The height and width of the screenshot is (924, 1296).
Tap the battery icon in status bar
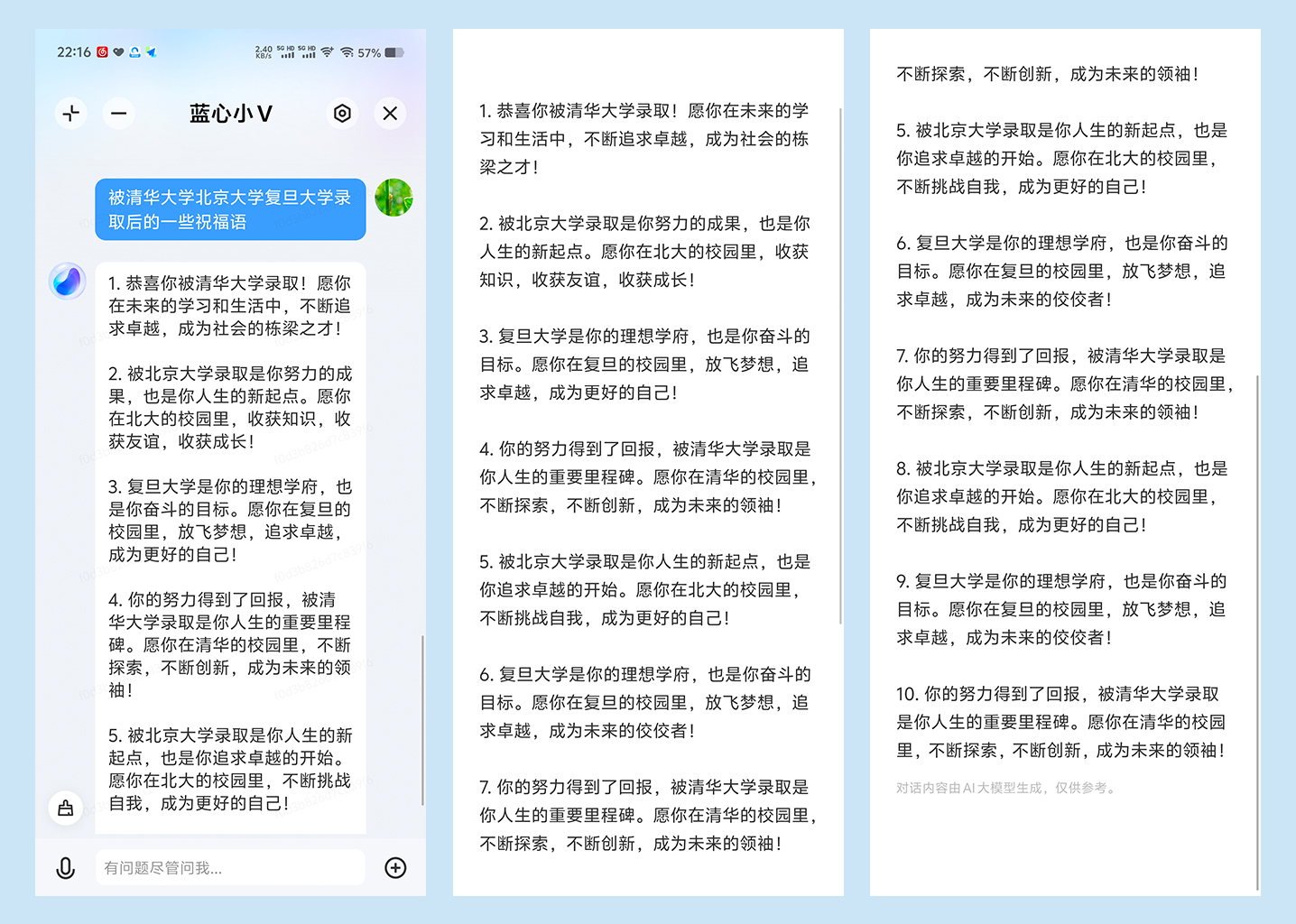pyautogui.click(x=394, y=52)
